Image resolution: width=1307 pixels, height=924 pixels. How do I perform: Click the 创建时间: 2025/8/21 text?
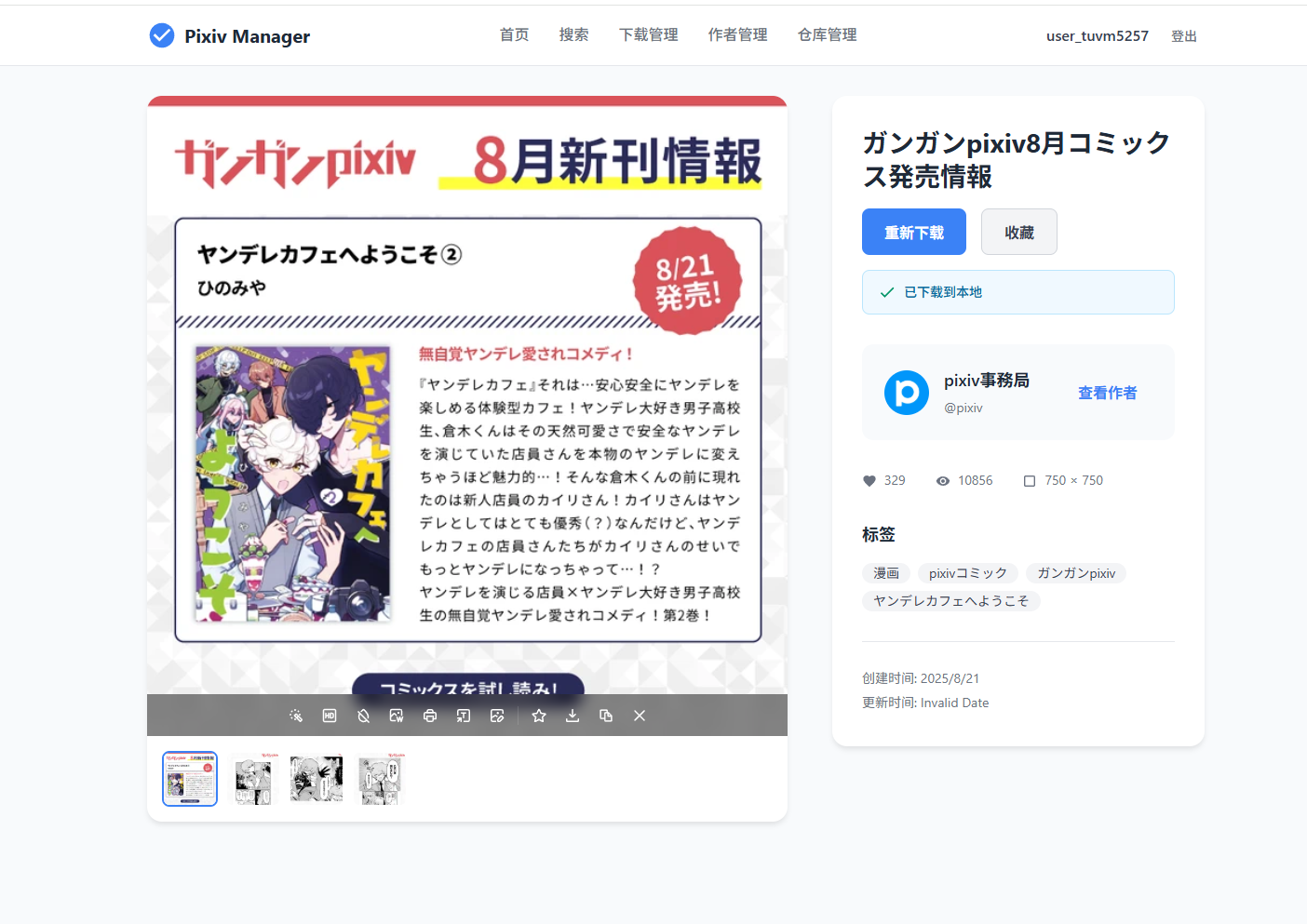click(x=921, y=678)
